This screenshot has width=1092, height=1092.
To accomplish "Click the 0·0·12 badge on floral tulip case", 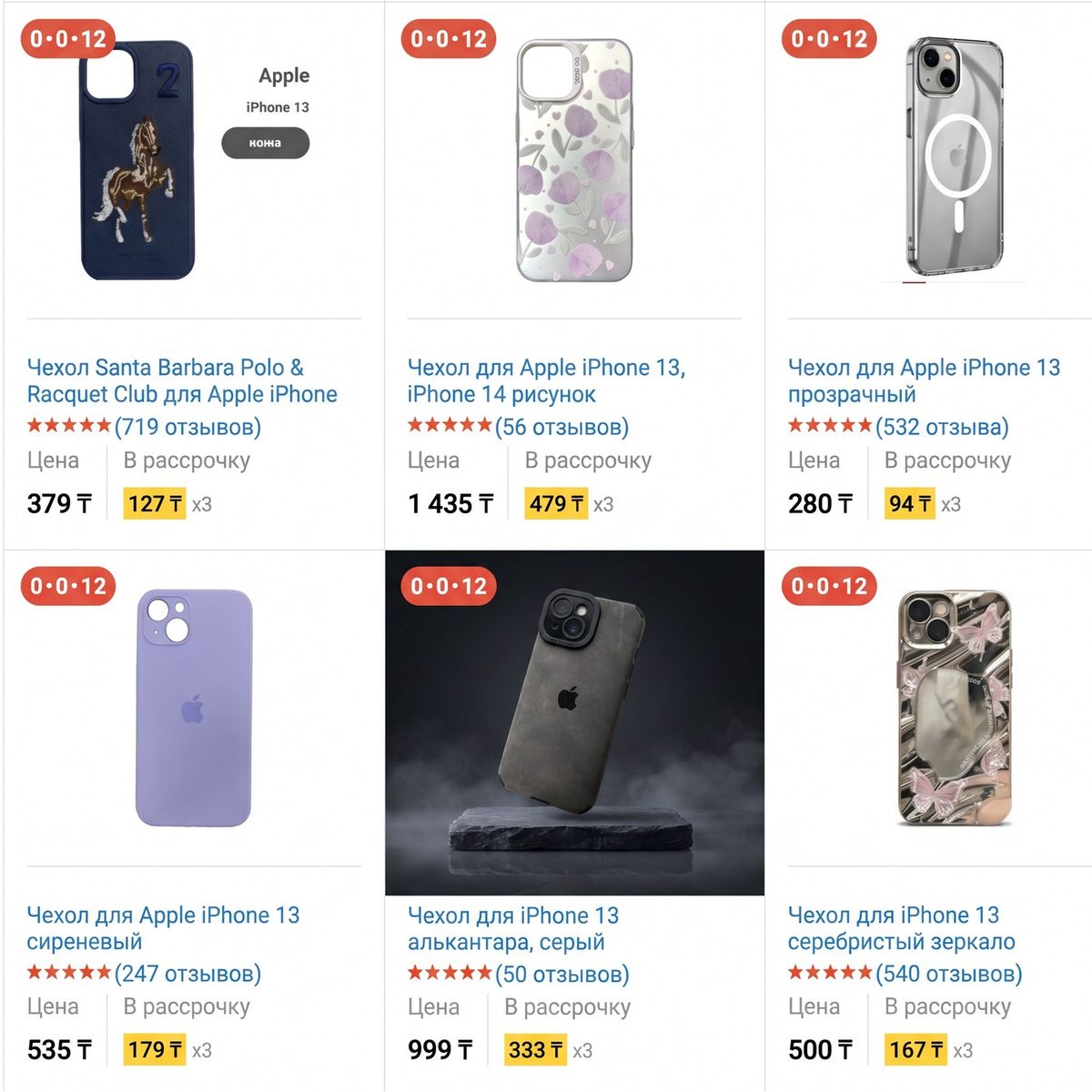I will pyautogui.click(x=449, y=39).
